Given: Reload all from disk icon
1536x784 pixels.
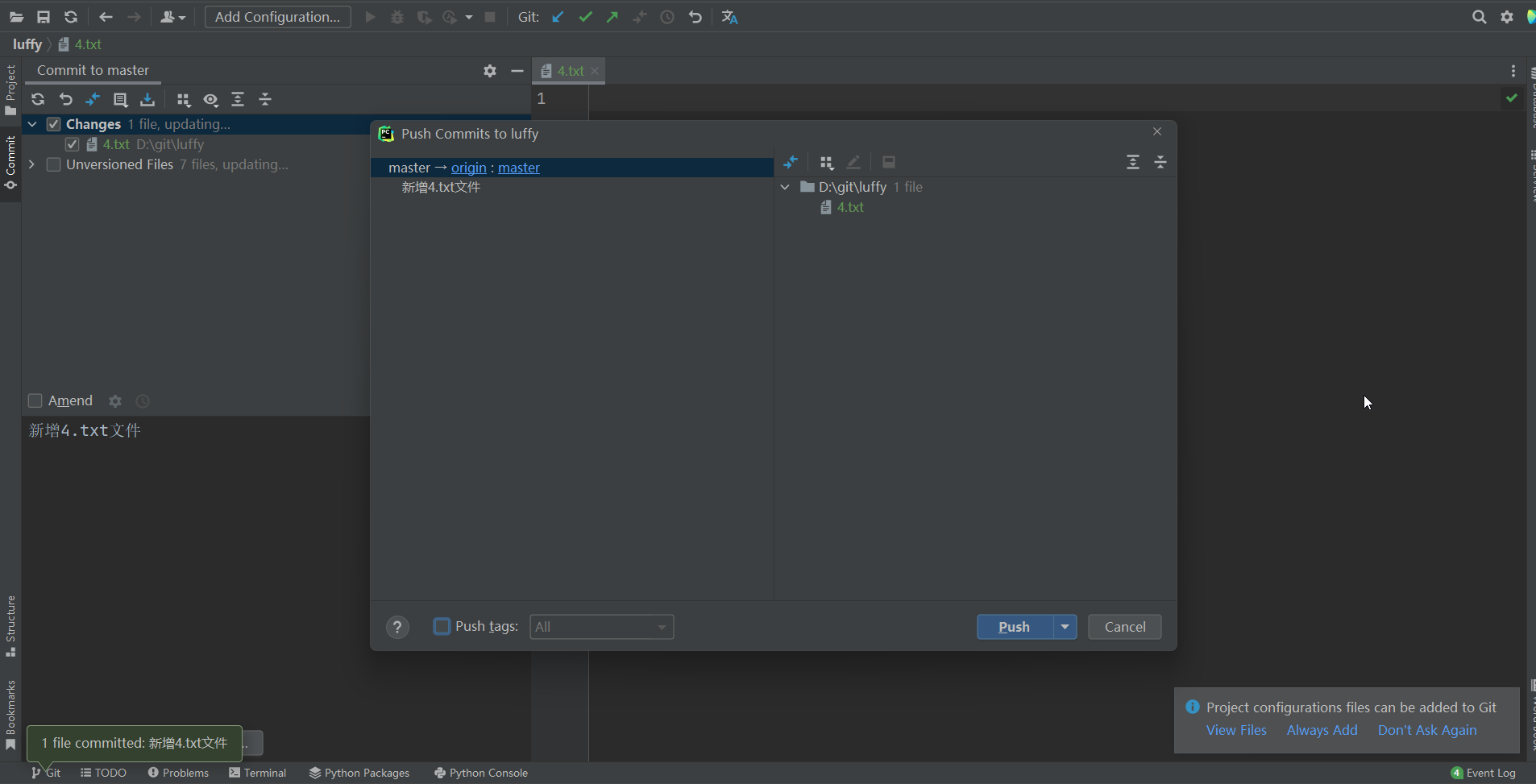Looking at the screenshot, I should pyautogui.click(x=71, y=17).
